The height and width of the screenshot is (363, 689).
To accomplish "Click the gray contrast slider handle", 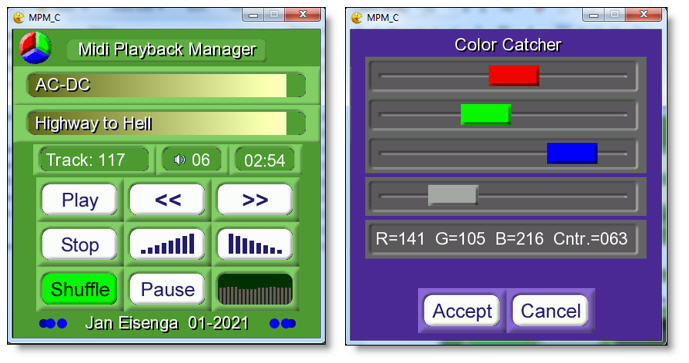I will 453,195.
